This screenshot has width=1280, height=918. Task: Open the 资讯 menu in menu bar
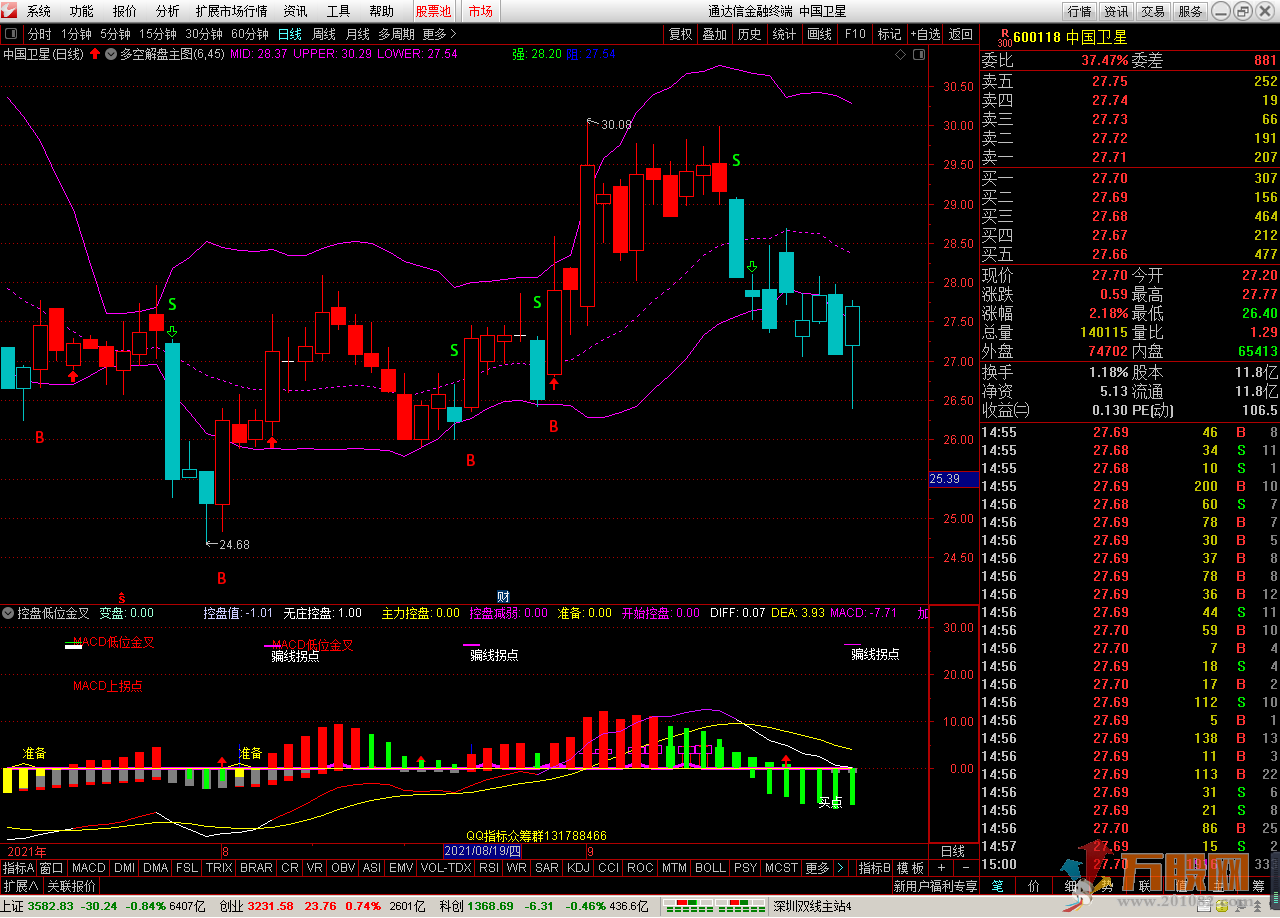295,11
